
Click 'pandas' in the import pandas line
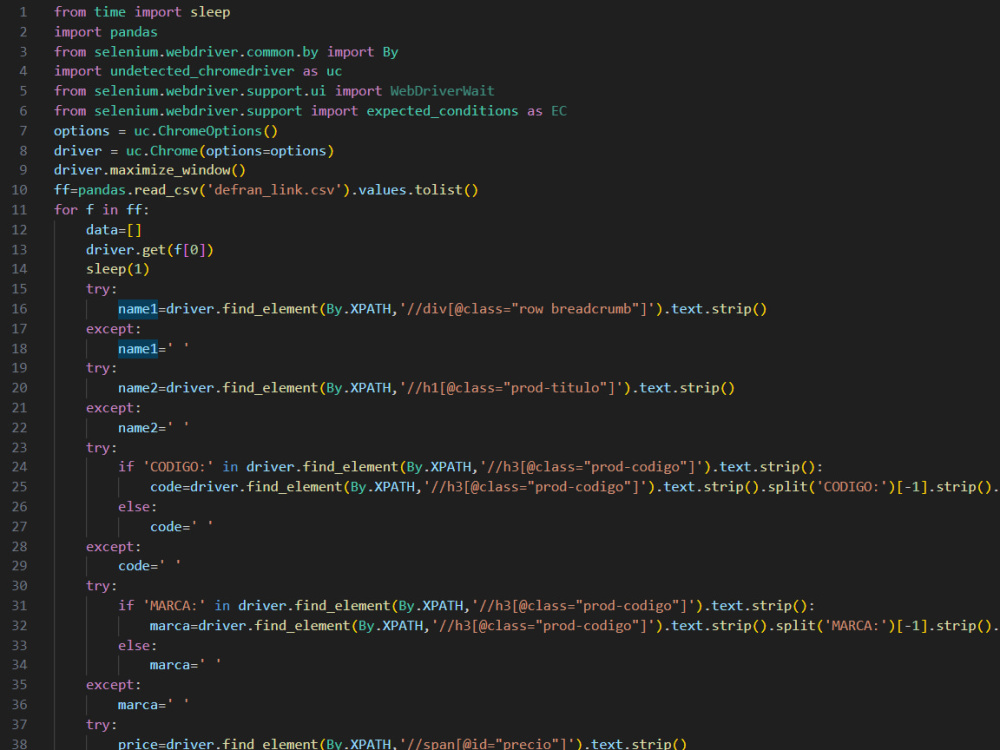click(133, 32)
